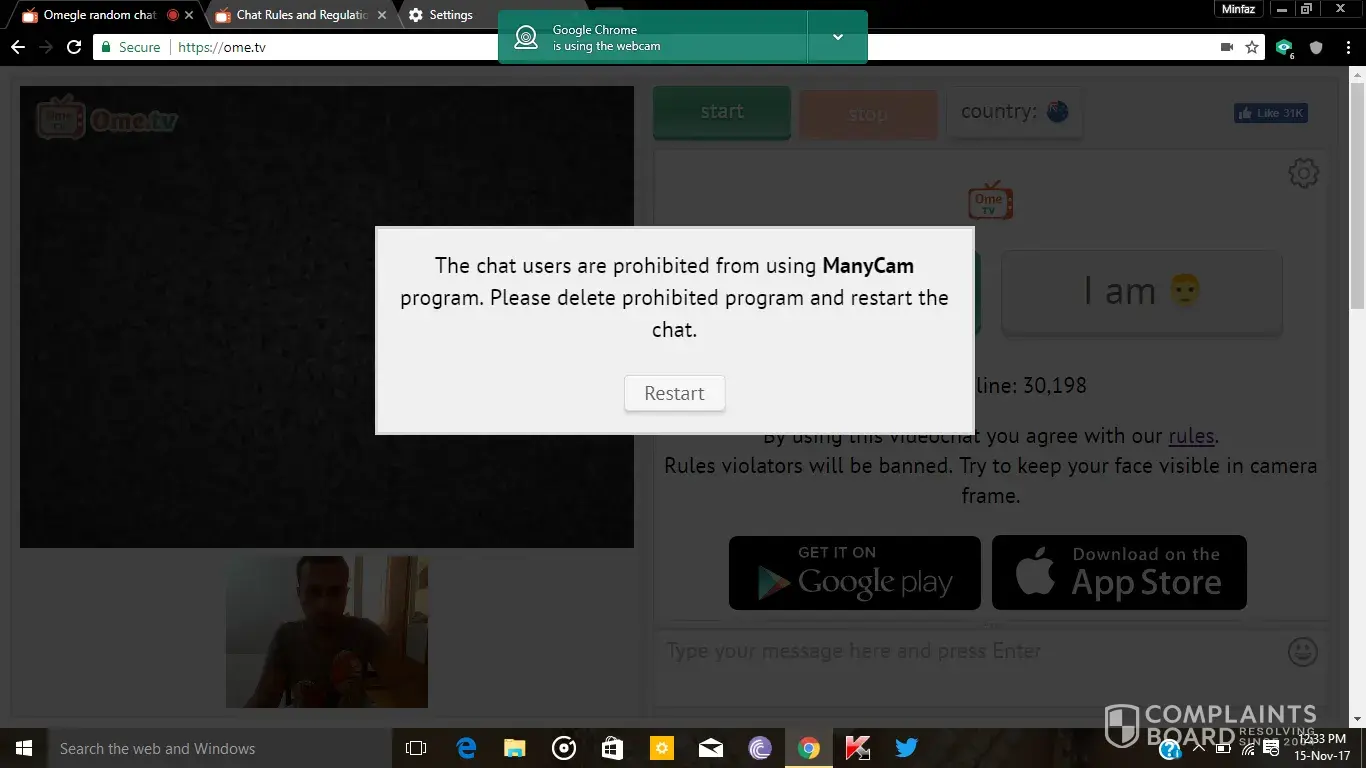
Task: Click the Ome.tv logo on the video
Action: (x=107, y=119)
